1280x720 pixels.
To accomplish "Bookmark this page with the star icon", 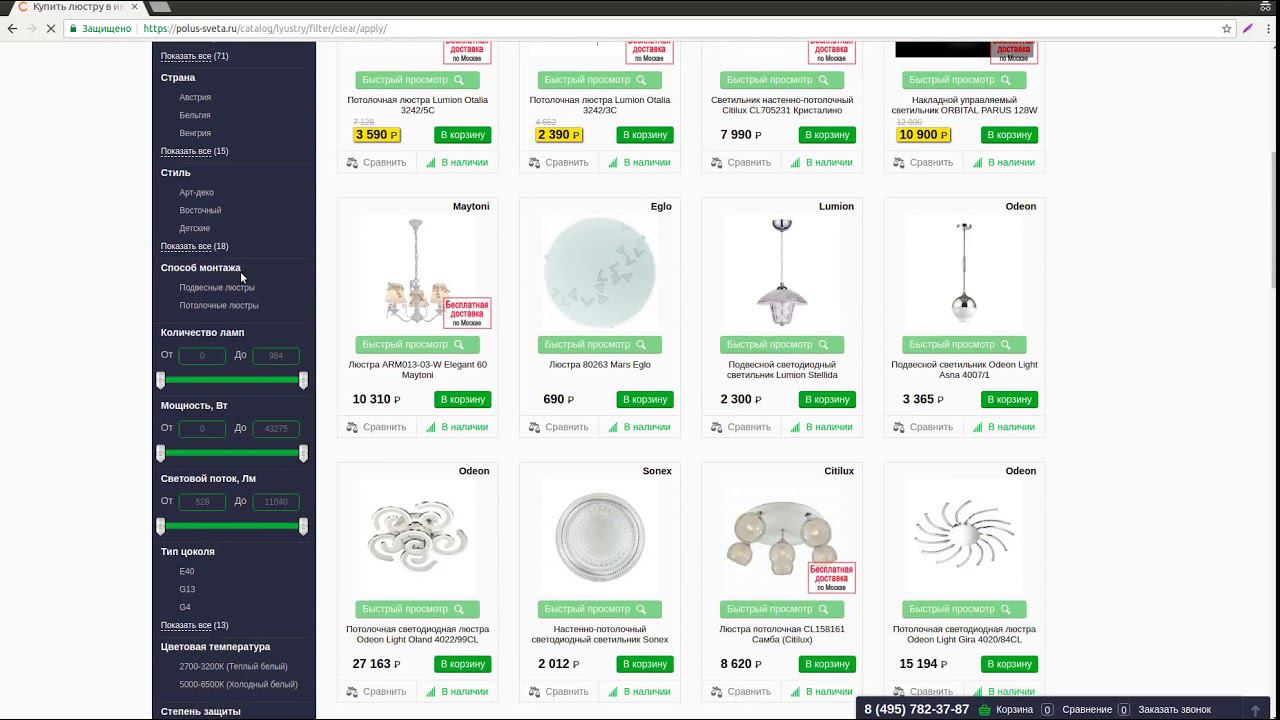I will click(x=1227, y=29).
